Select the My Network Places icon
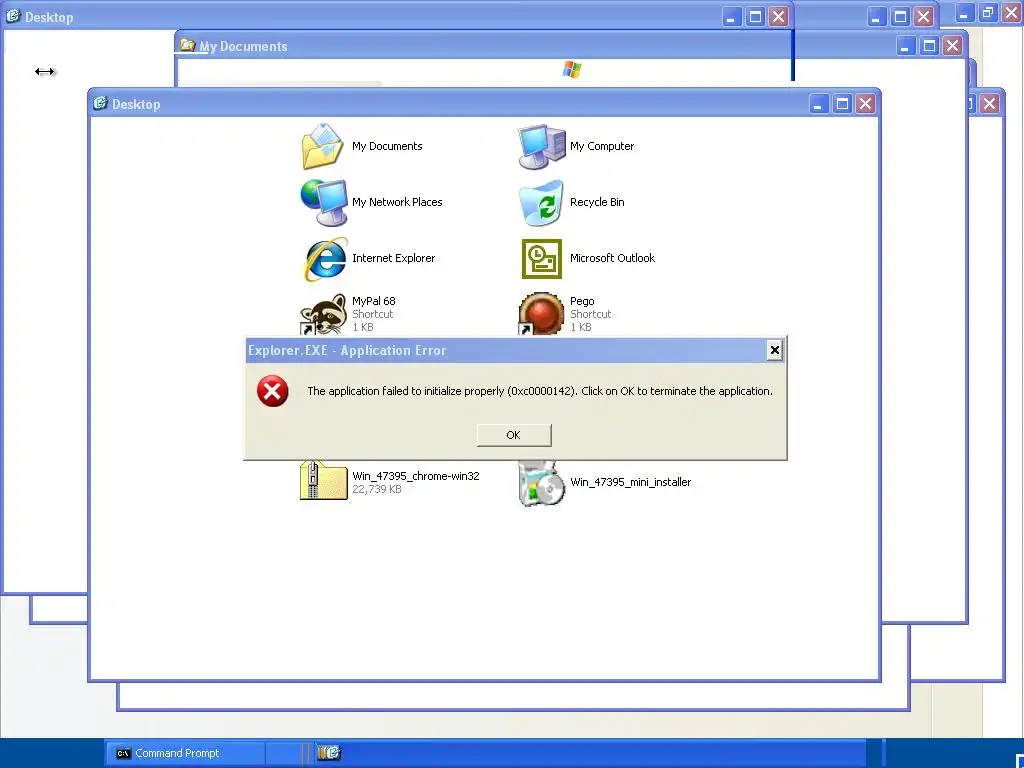Viewport: 1024px width, 768px height. coord(323,202)
